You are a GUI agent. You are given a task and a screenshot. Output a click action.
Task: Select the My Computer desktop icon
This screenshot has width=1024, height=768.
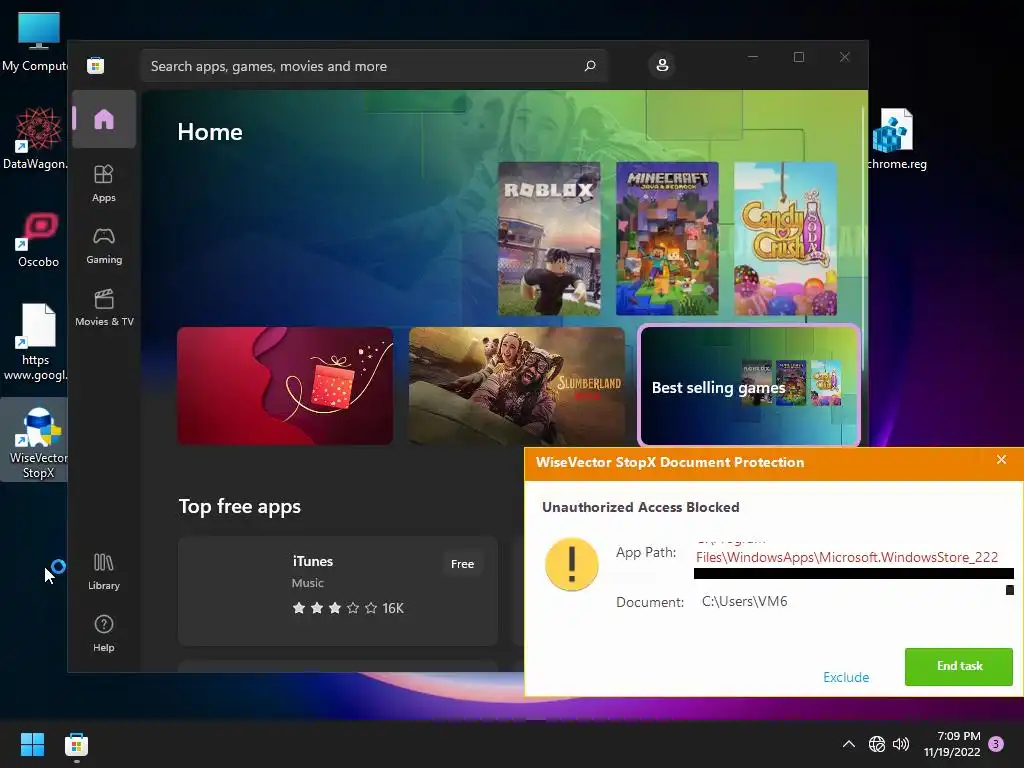pos(36,42)
